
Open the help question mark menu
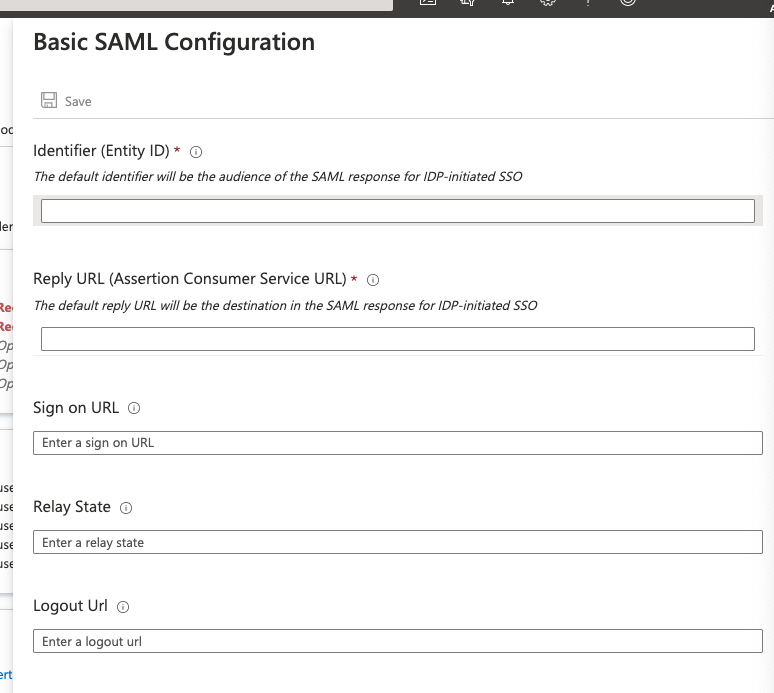pyautogui.click(x=587, y=3)
